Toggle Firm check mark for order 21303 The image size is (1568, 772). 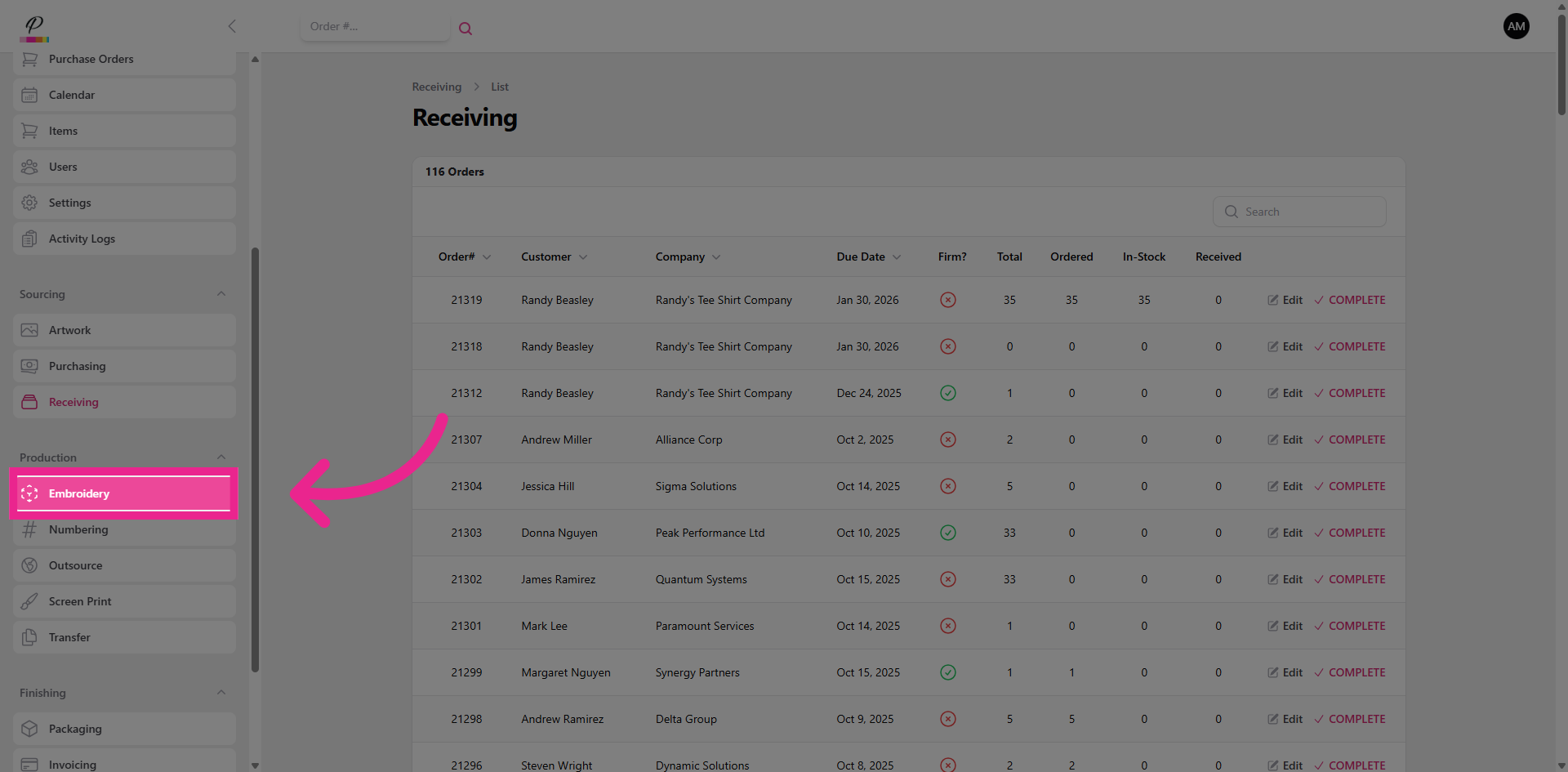tap(947, 533)
